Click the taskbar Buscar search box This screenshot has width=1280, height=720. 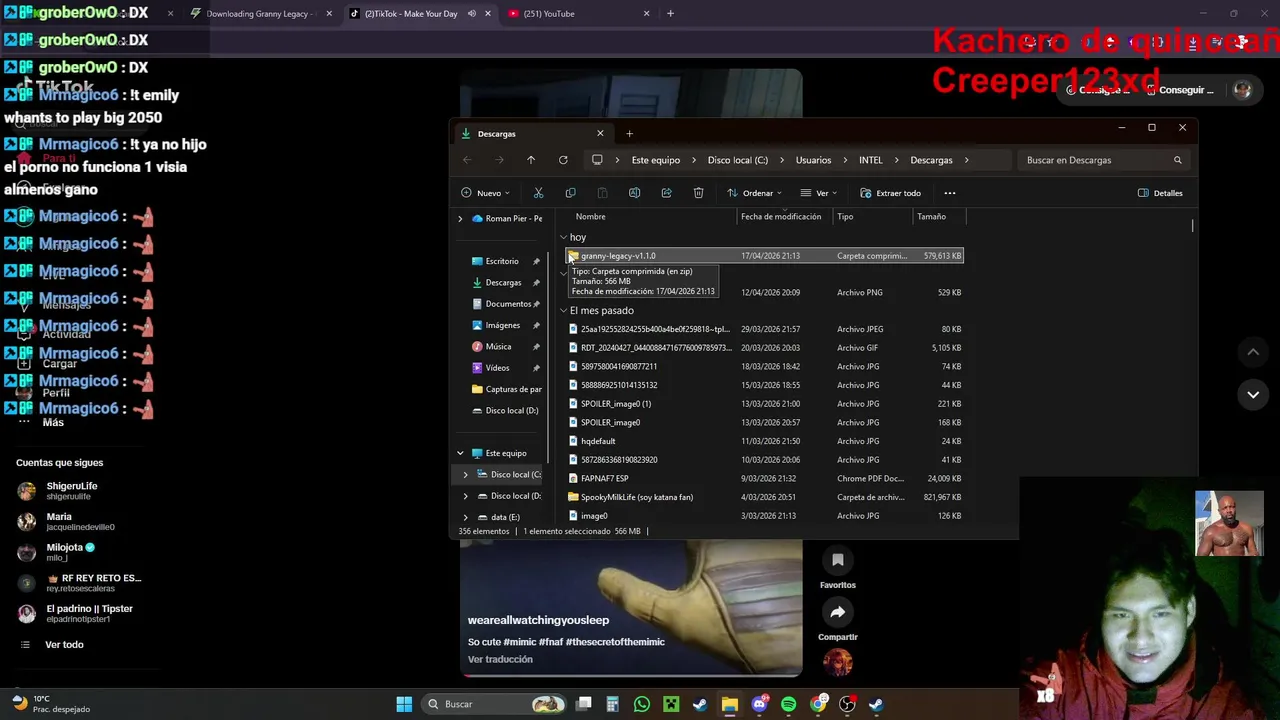pyautogui.click(x=494, y=704)
